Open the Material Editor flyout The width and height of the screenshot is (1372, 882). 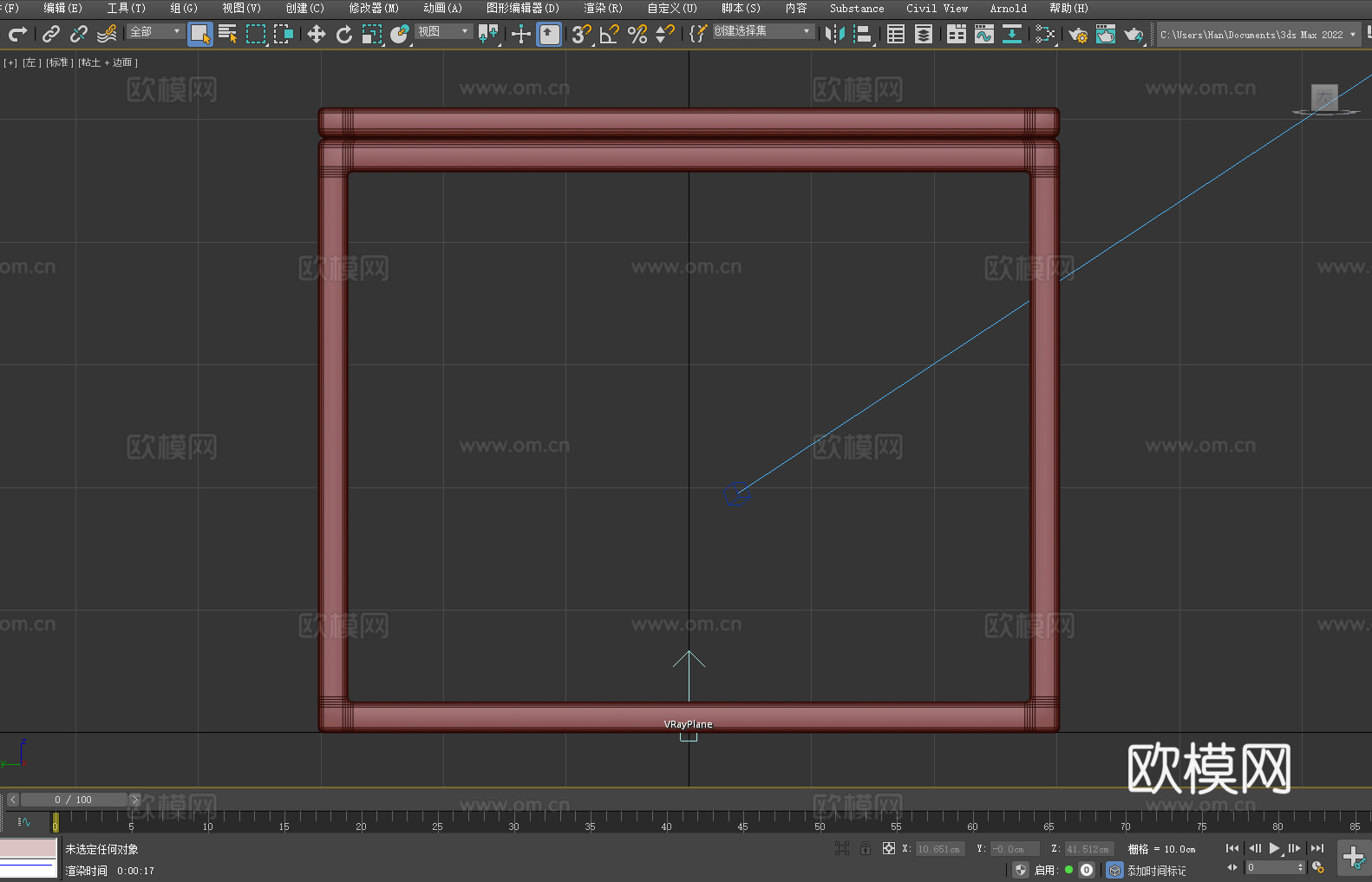click(x=1045, y=34)
